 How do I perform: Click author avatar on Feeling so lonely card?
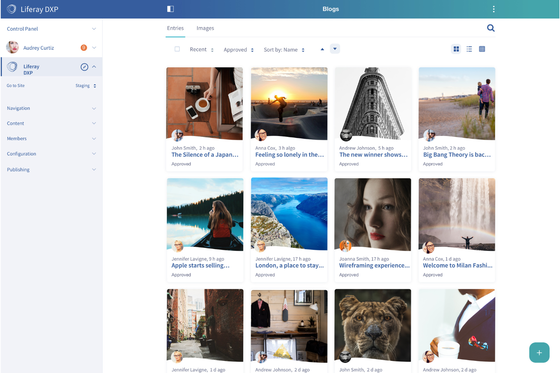(x=261, y=135)
